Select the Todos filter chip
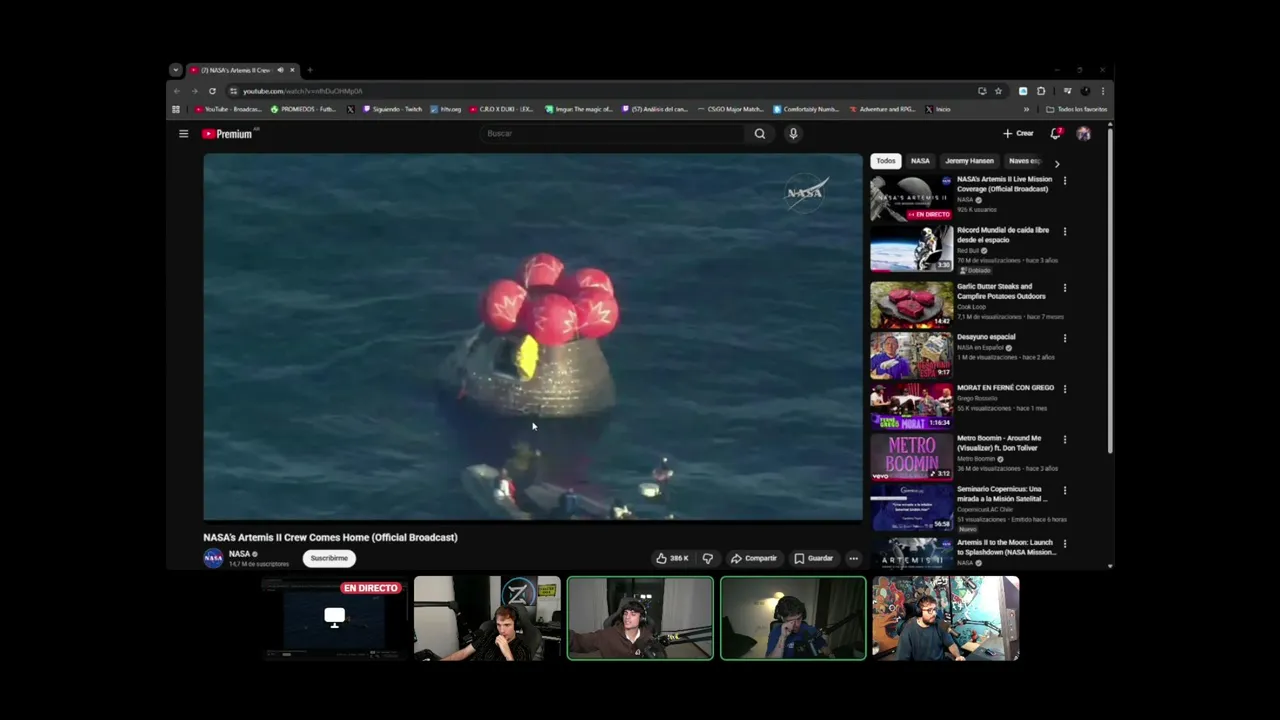 pos(886,161)
